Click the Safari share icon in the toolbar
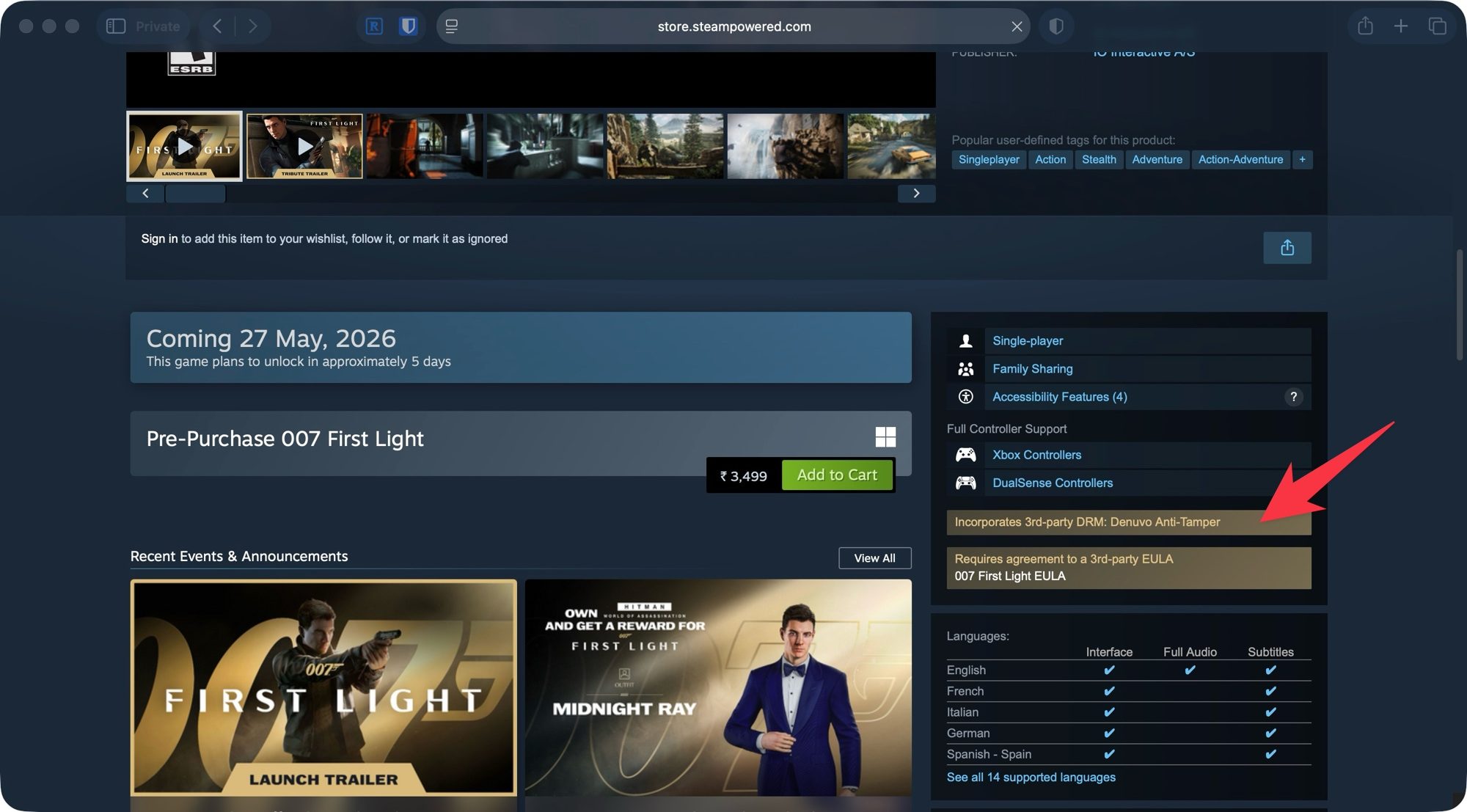This screenshot has height=812, width=1467. click(1365, 26)
